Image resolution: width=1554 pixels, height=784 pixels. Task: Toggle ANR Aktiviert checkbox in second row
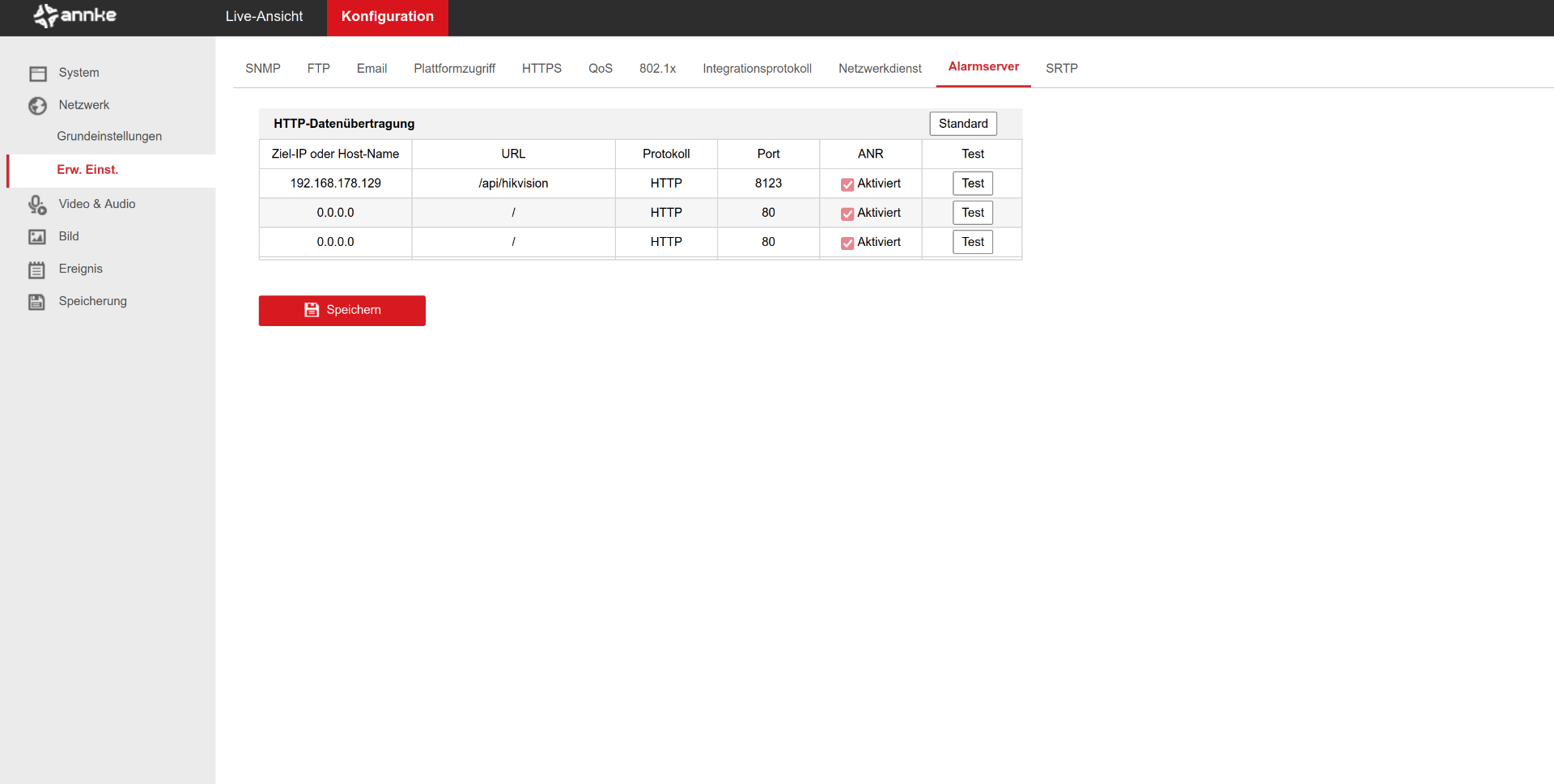(x=847, y=214)
